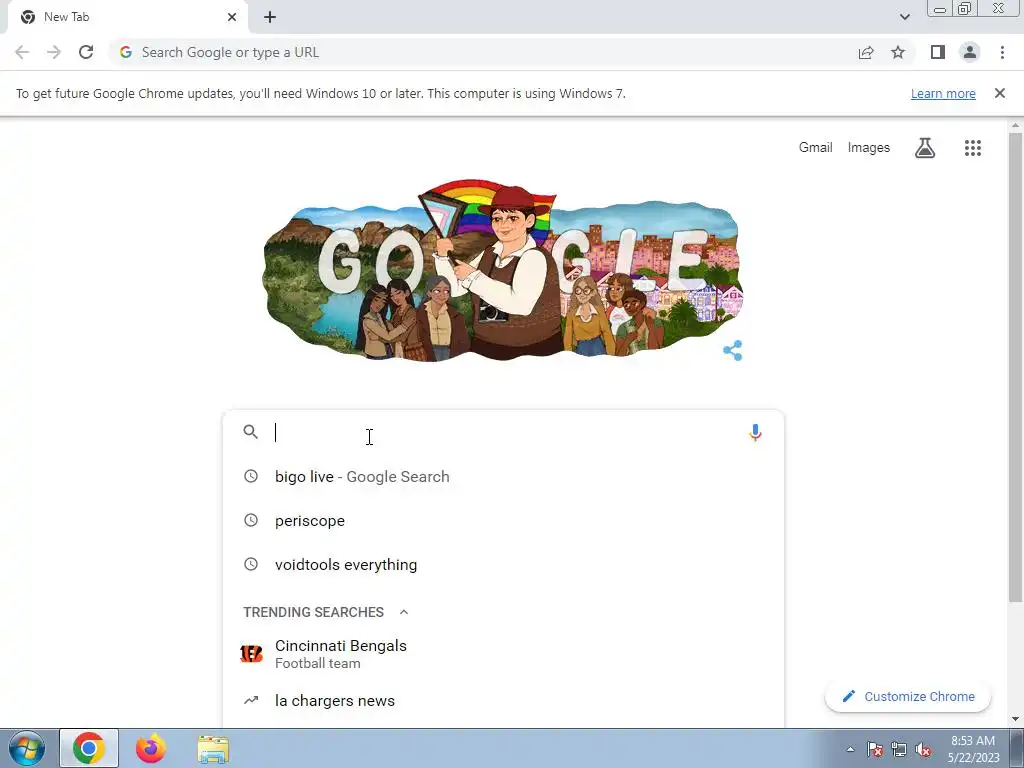
Task: Dismiss the Windows 7 update notice
Action: pyautogui.click(x=1000, y=93)
